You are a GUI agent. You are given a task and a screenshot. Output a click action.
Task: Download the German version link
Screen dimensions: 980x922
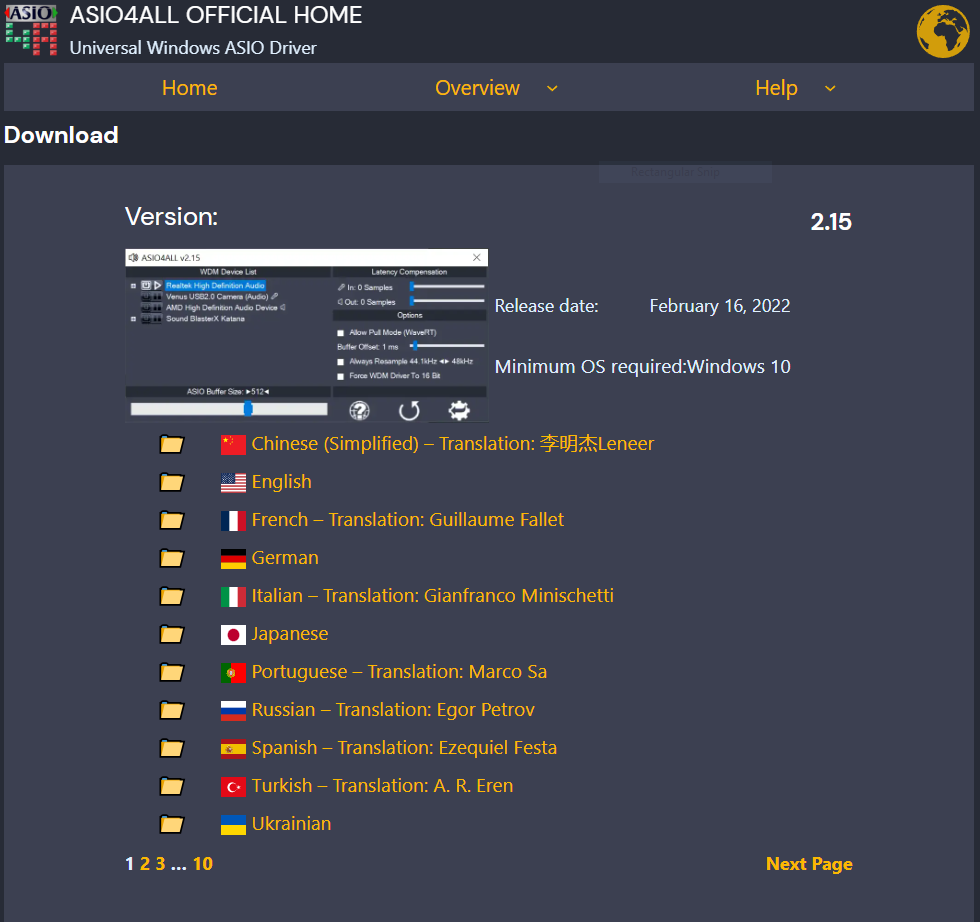click(285, 558)
